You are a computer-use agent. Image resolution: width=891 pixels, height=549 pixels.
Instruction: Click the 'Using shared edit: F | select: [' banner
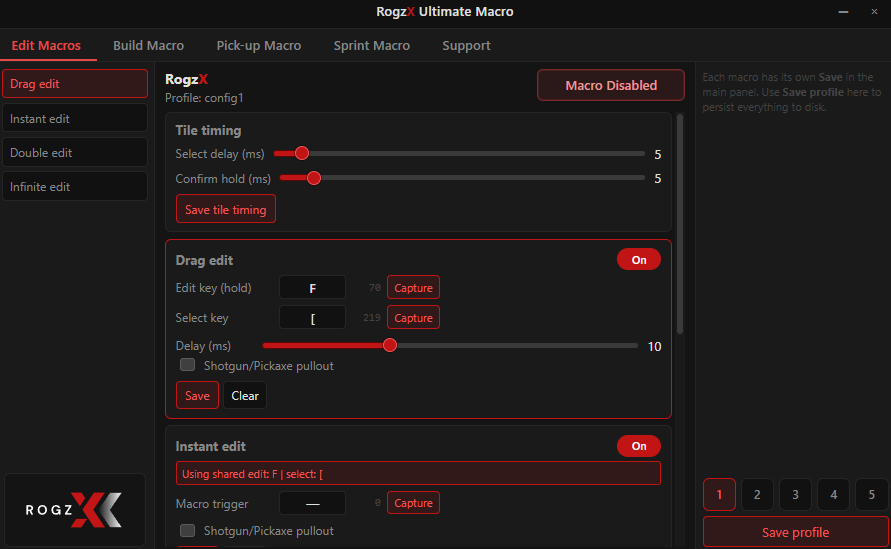coord(418,473)
